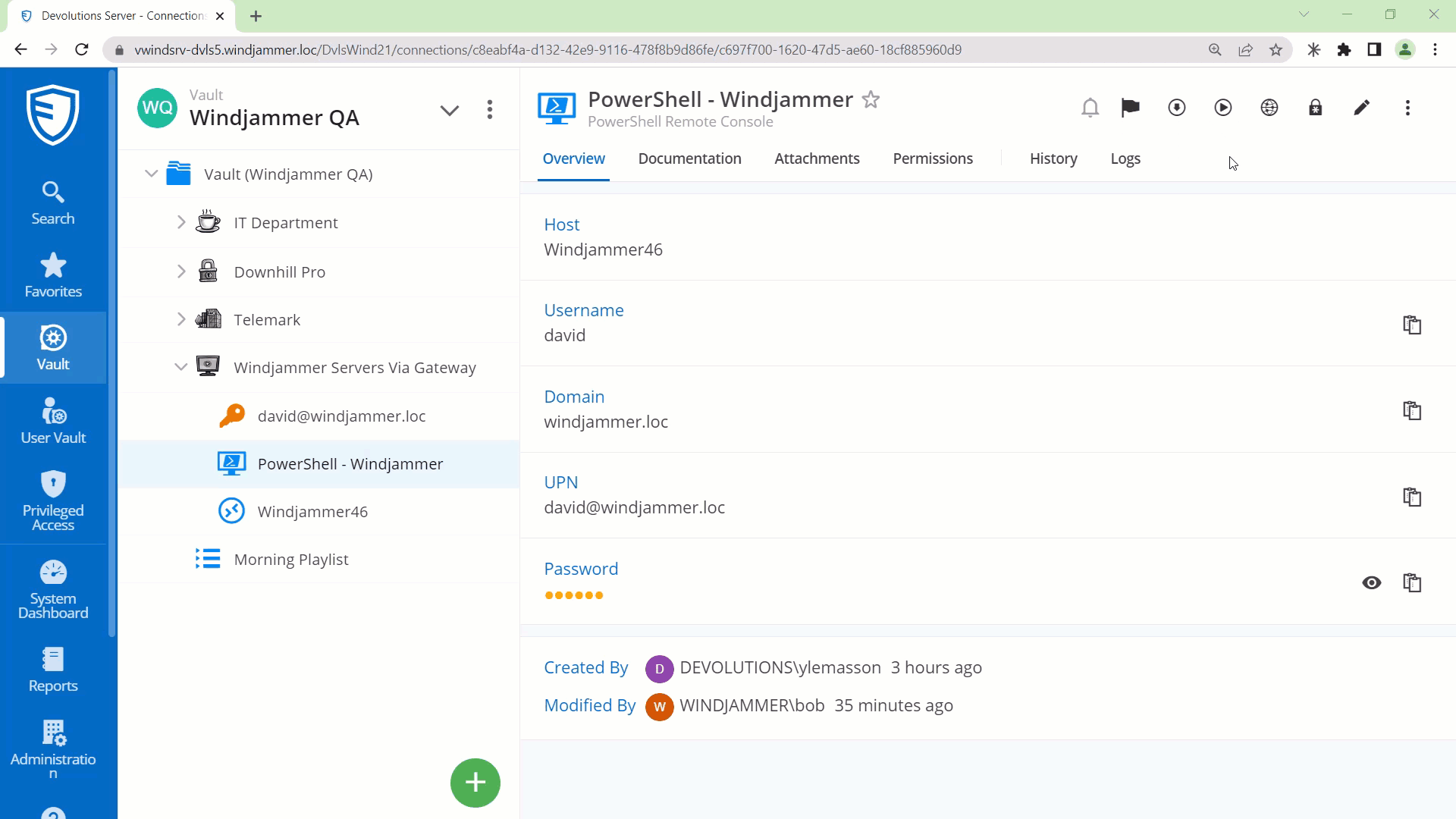Click the green add entry button

click(x=475, y=783)
